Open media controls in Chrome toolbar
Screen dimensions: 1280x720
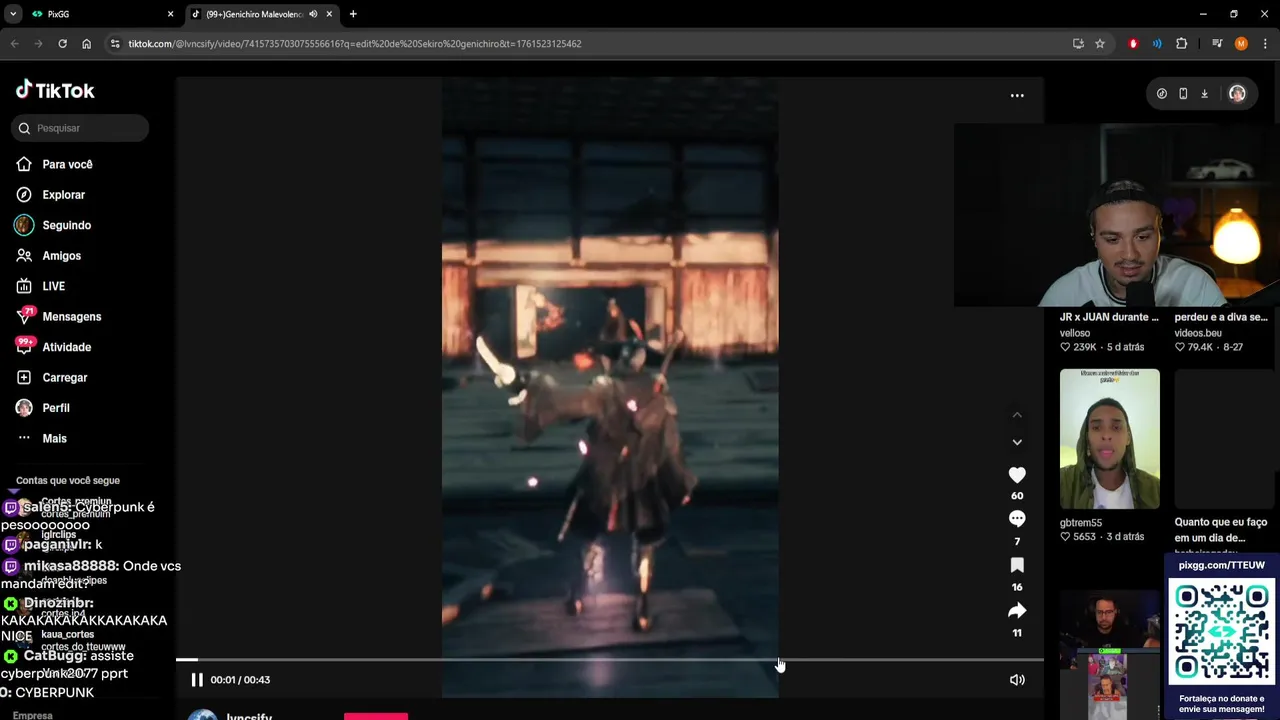click(x=1217, y=44)
